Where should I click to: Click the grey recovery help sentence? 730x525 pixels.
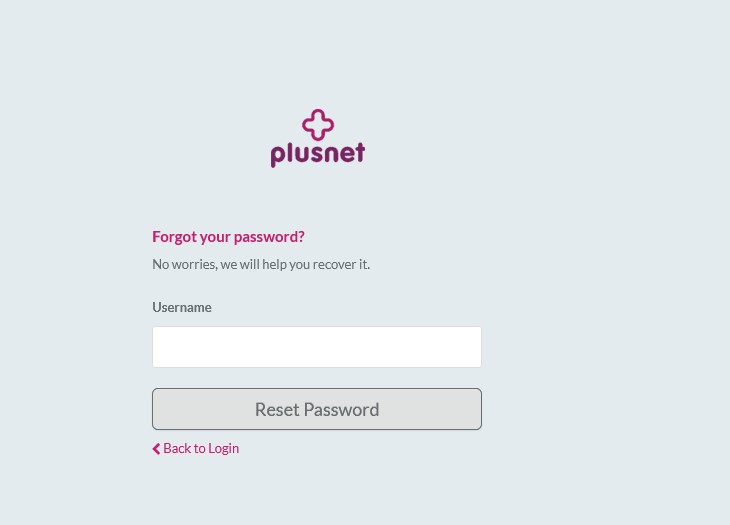(261, 264)
